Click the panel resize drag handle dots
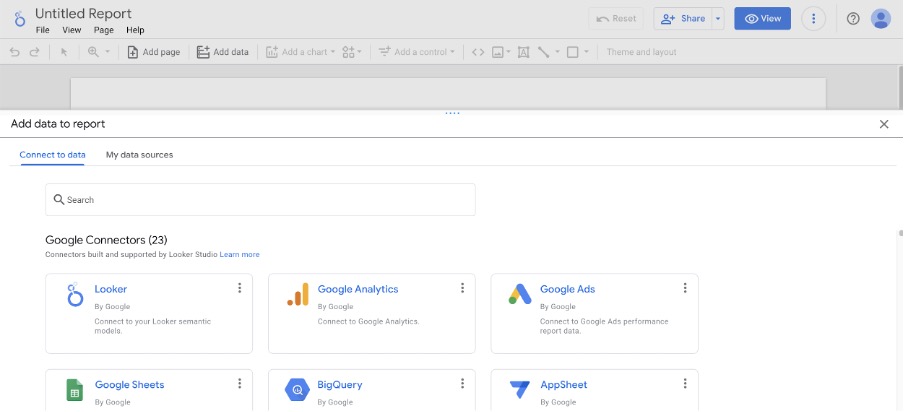Screen dimensions: 904x412 pos(452,113)
